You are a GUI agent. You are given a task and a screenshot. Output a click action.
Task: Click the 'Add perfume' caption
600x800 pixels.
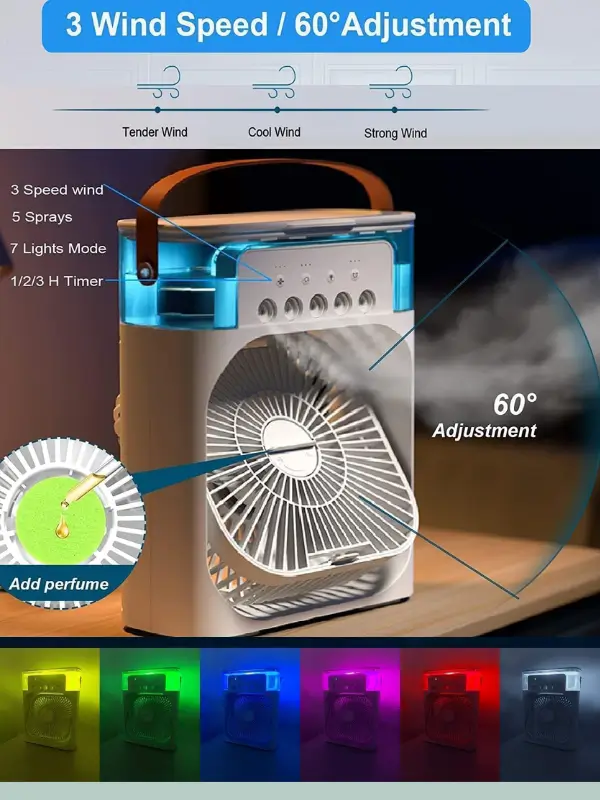click(59, 584)
